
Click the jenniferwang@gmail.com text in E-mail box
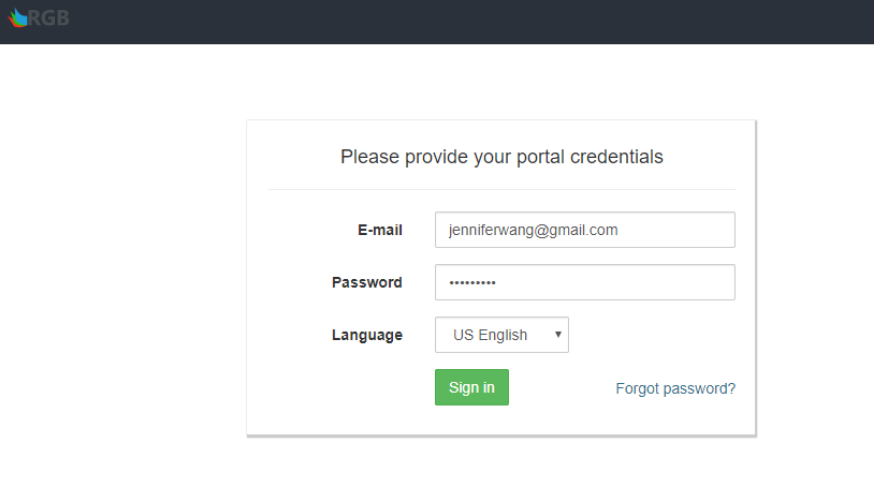[x=533, y=230]
